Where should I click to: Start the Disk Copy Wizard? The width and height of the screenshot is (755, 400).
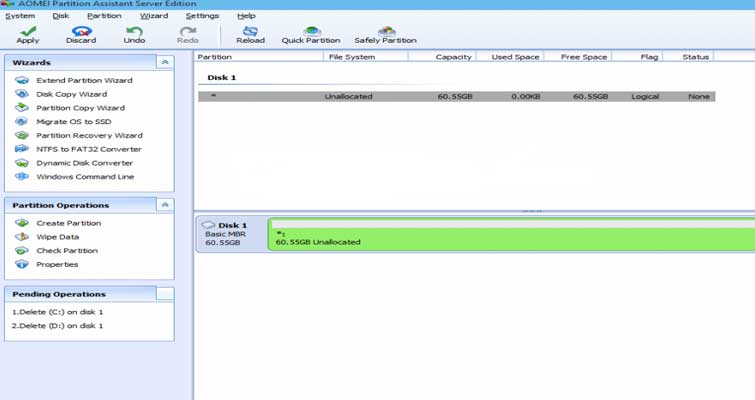(x=72, y=94)
